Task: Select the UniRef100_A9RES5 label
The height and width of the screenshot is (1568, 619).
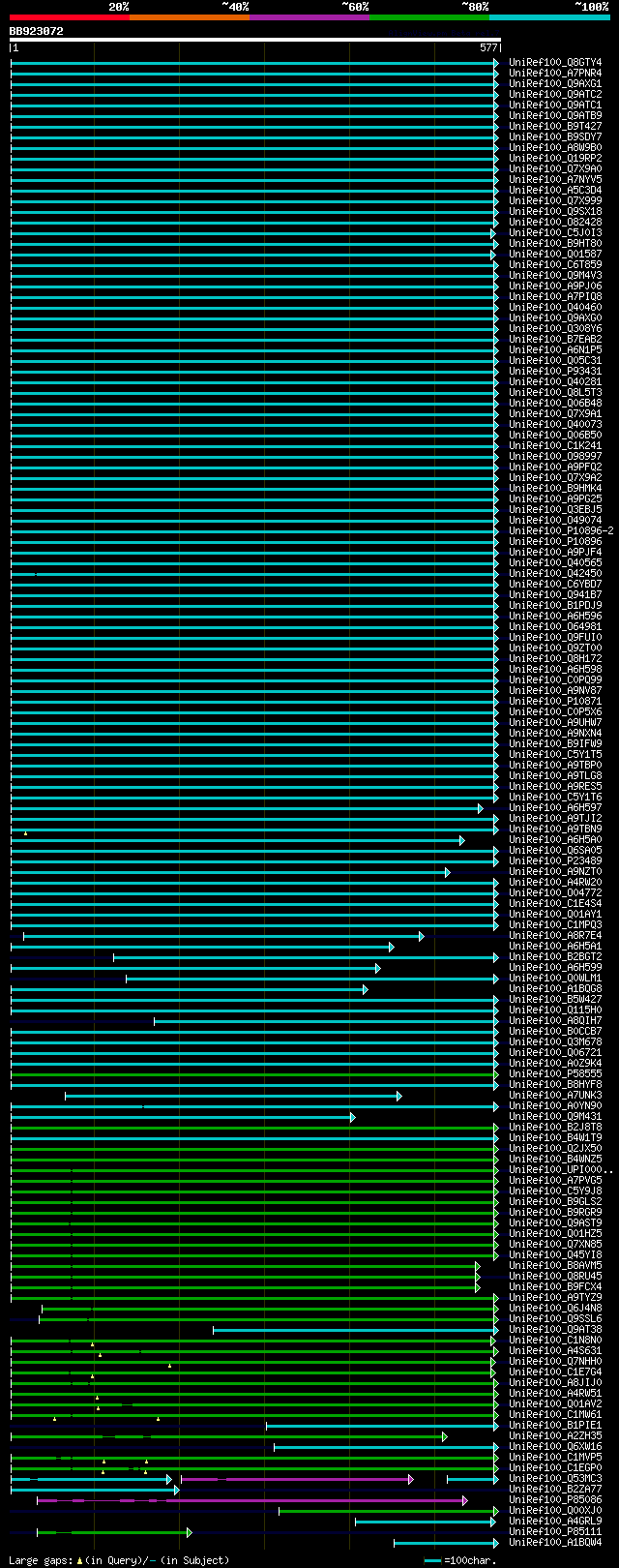Action: 555,787
